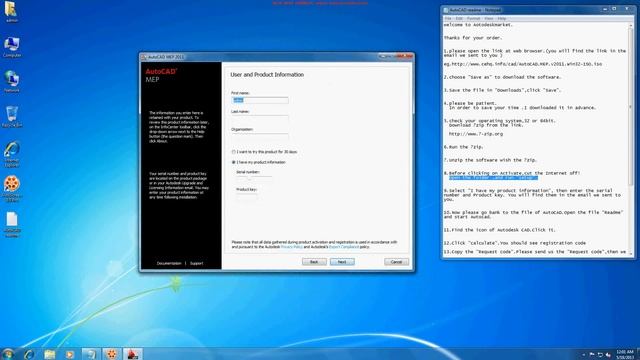Open Windows Explorer folder in taskbar
The height and width of the screenshot is (360, 640).
(49, 354)
